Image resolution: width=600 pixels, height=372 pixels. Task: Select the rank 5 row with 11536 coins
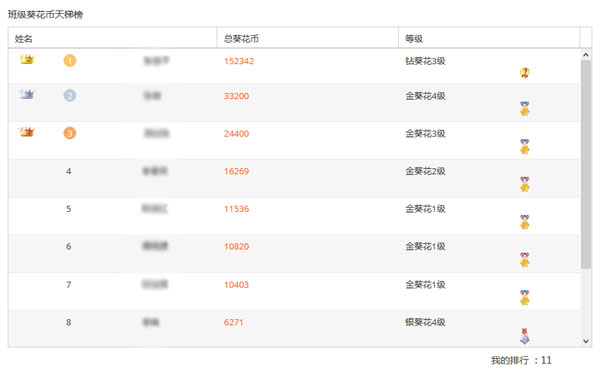pos(294,217)
